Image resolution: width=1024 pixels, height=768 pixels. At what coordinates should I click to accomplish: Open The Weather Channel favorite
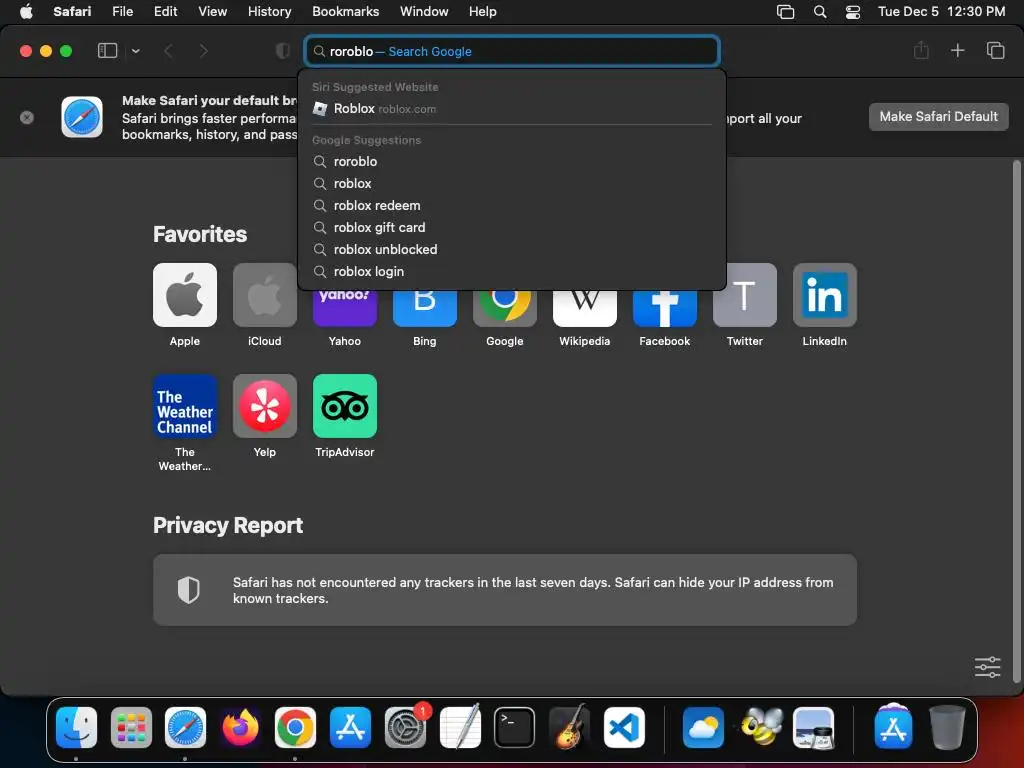coord(185,406)
